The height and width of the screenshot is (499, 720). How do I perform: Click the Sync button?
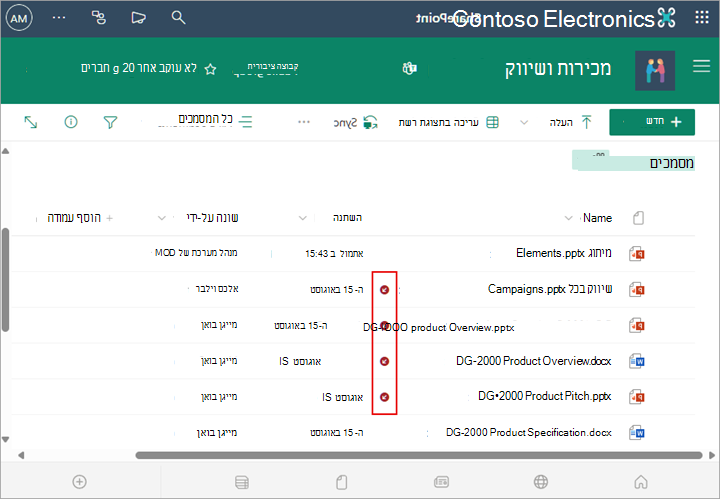[x=355, y=123]
